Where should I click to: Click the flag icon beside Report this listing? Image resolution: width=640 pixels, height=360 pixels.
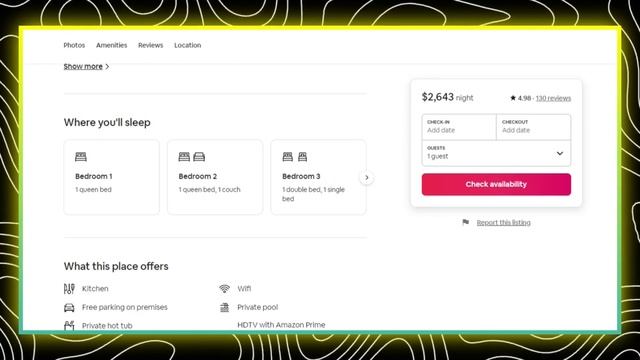(465, 222)
